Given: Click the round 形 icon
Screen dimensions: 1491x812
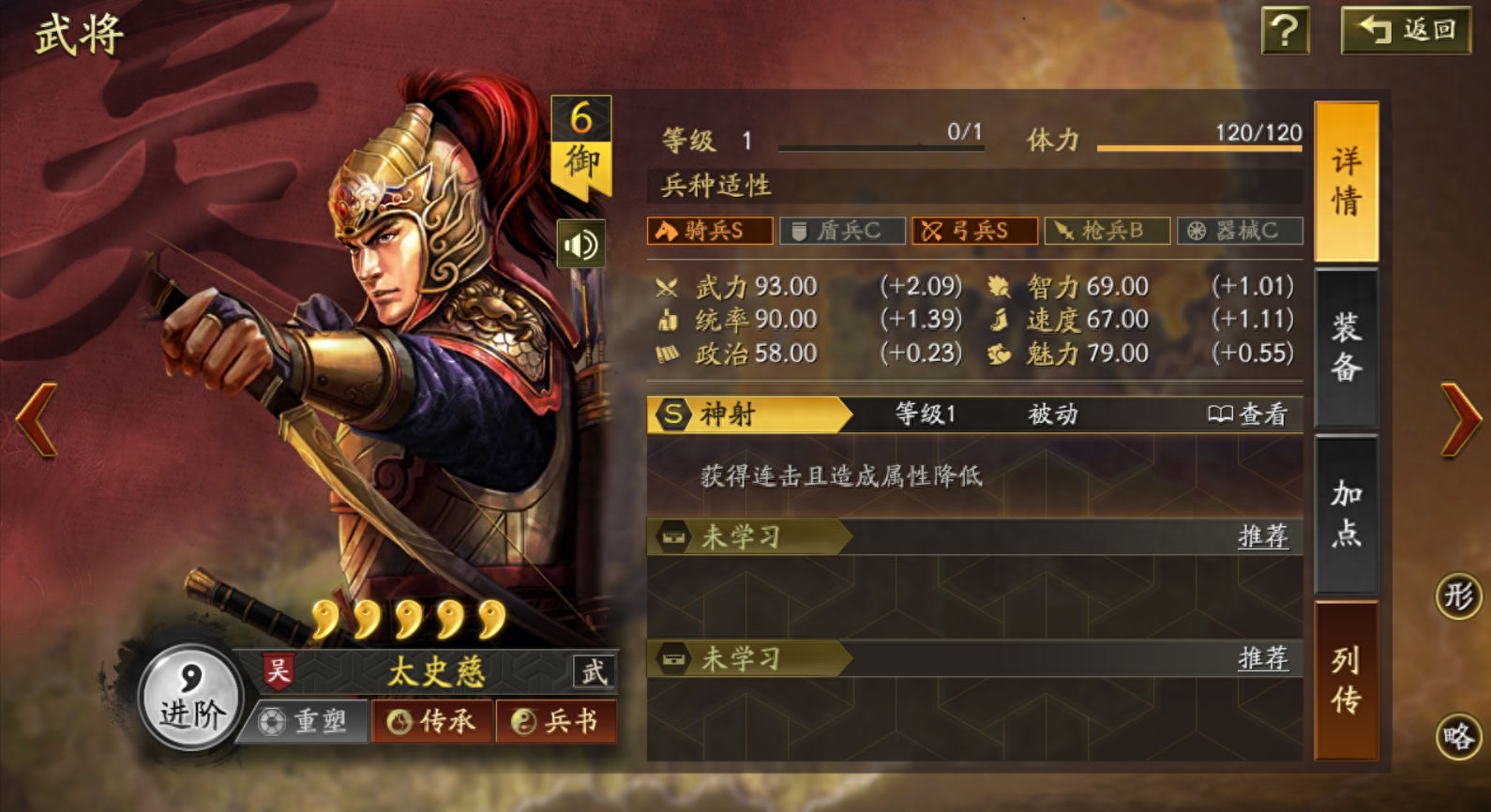Looking at the screenshot, I should coord(1458,595).
